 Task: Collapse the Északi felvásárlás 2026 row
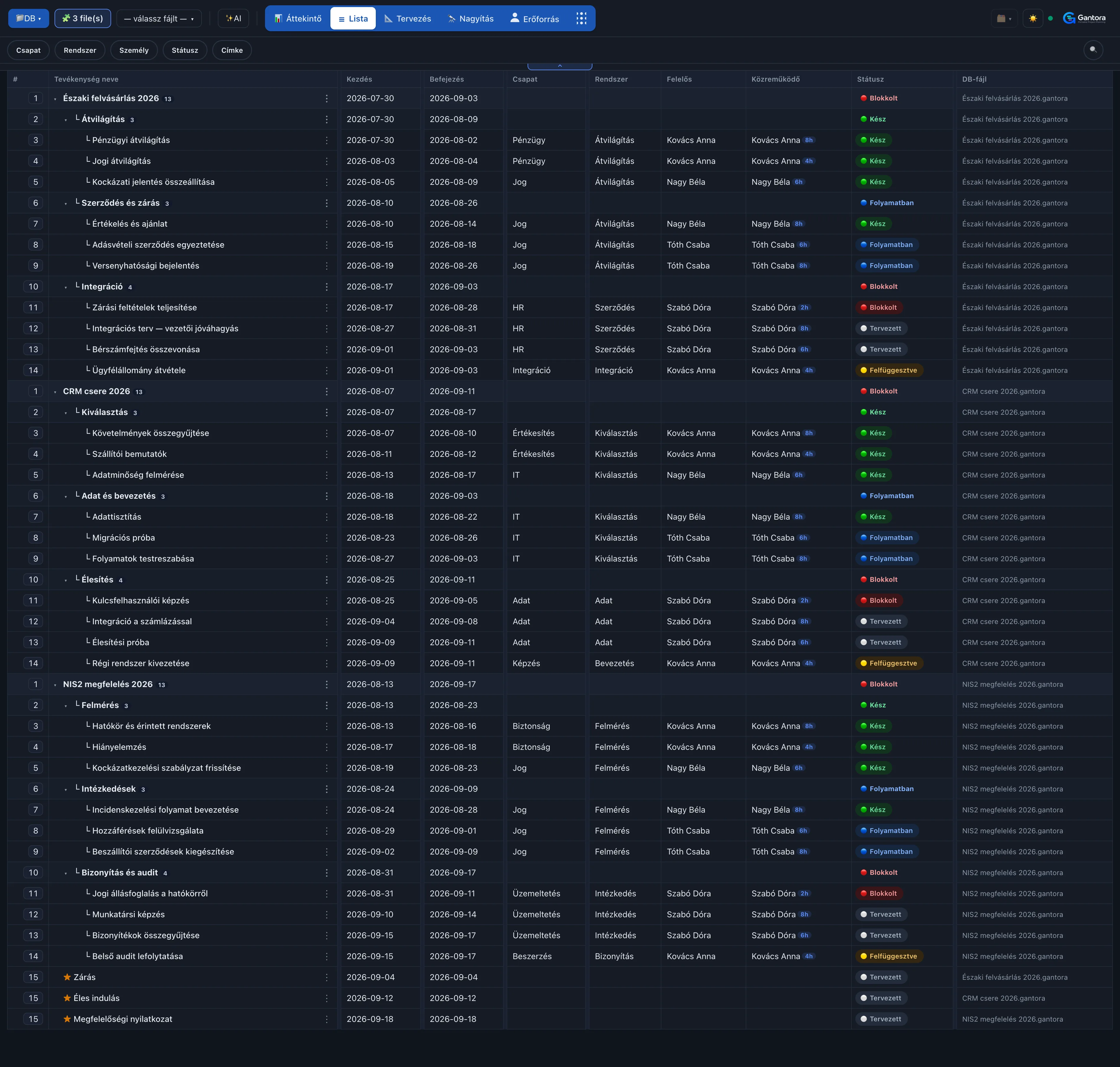tap(55, 99)
